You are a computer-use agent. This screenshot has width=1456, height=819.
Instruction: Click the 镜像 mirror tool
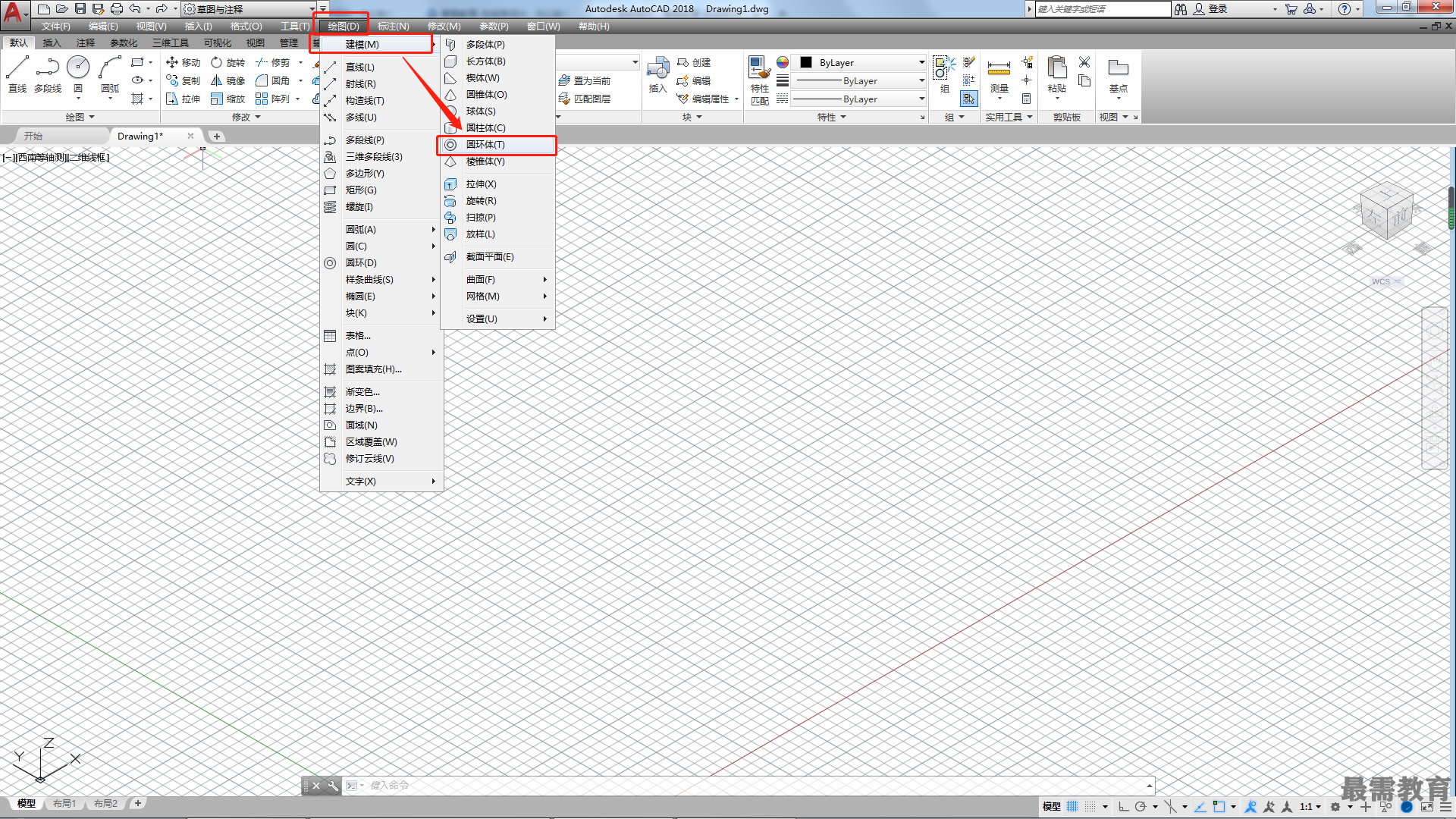(x=228, y=80)
